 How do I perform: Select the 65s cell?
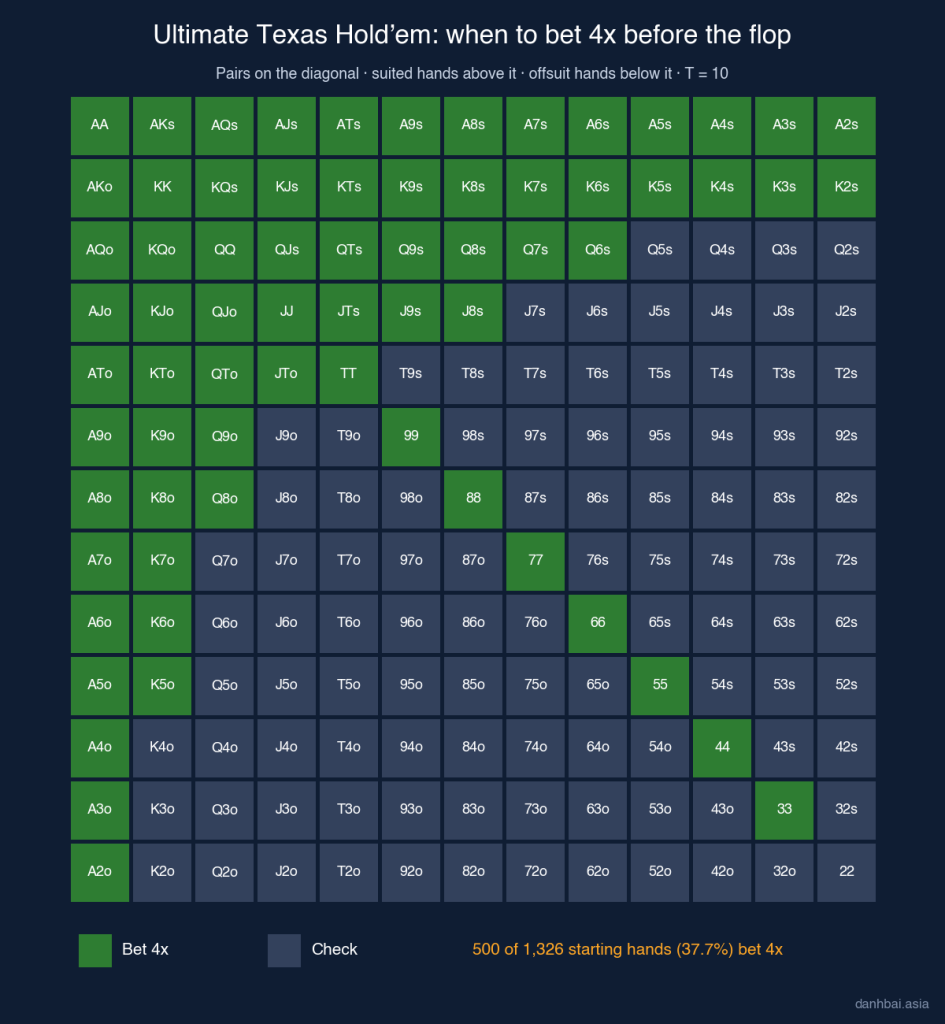[660, 624]
